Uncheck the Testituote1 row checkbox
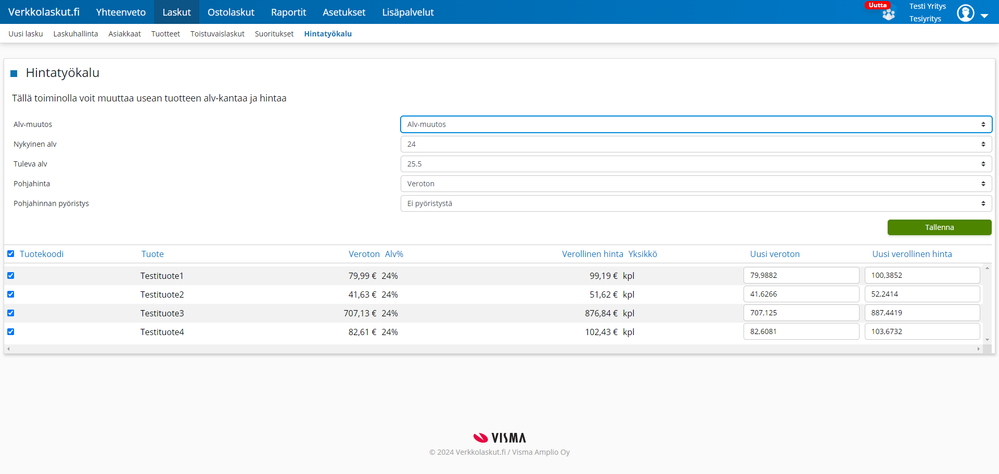Screen dimensions: 999x474 11,275
